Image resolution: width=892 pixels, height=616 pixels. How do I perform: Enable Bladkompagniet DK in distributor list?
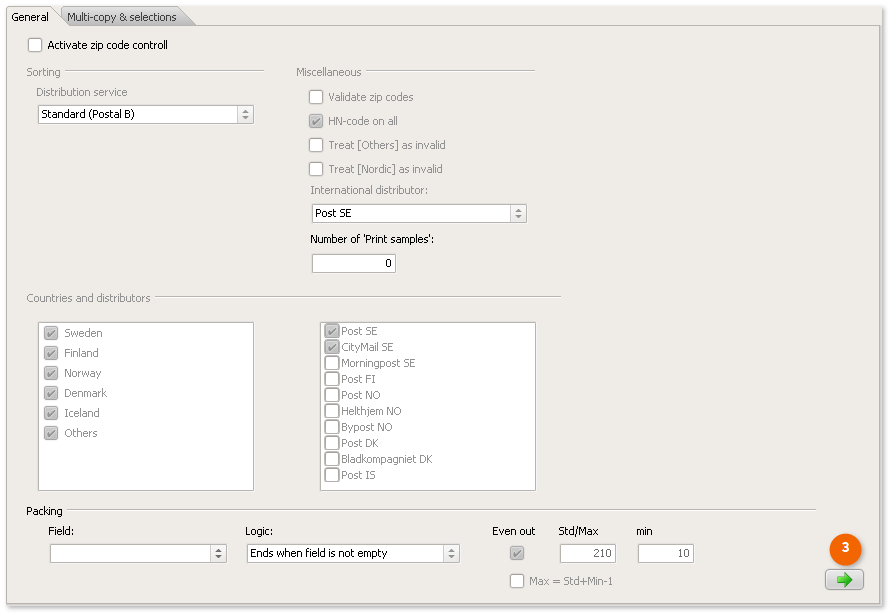(x=332, y=459)
